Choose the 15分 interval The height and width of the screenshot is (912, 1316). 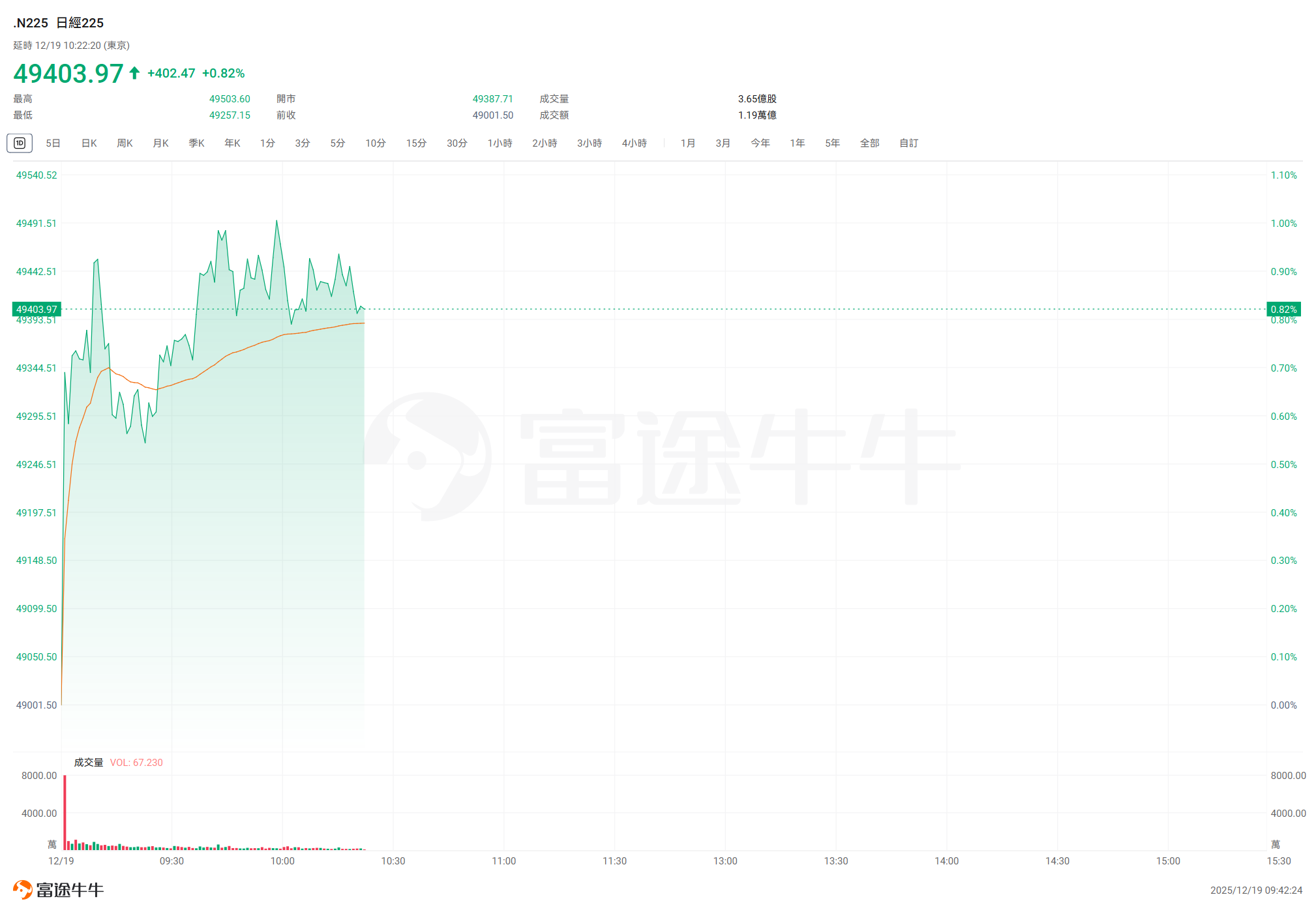416,143
